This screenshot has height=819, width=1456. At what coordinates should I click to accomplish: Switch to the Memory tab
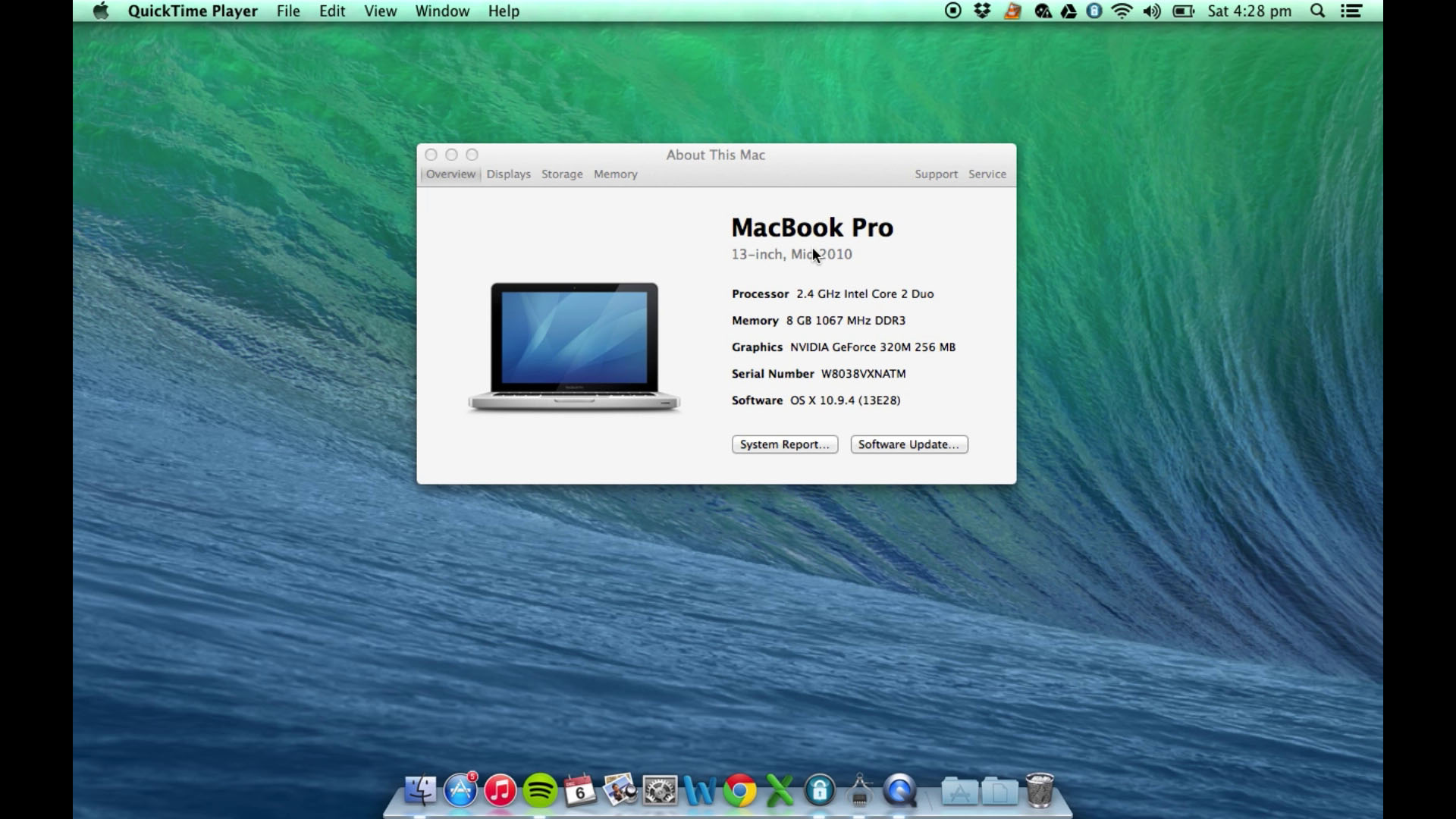pos(616,174)
